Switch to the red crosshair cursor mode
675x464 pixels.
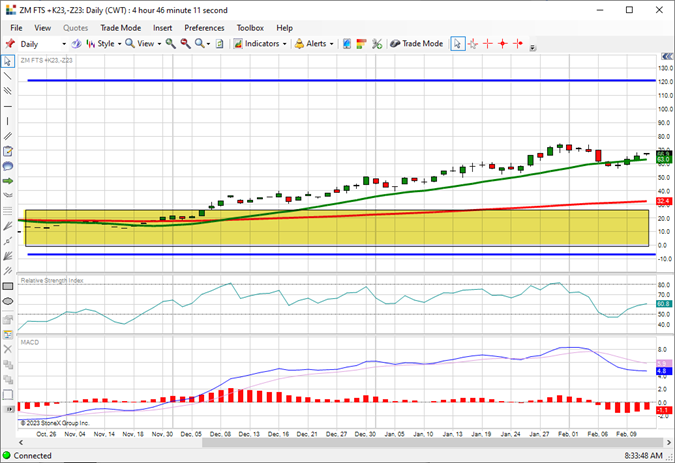(488, 44)
